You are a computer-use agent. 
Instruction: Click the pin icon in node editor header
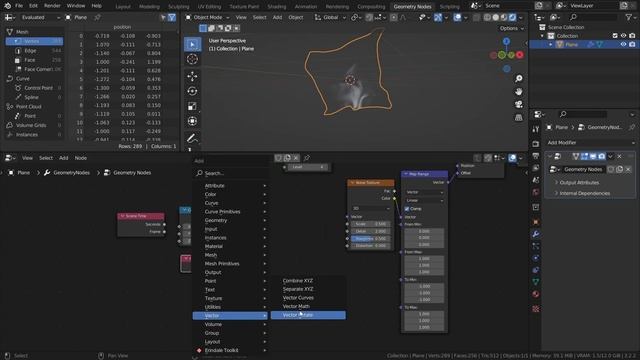point(307,158)
